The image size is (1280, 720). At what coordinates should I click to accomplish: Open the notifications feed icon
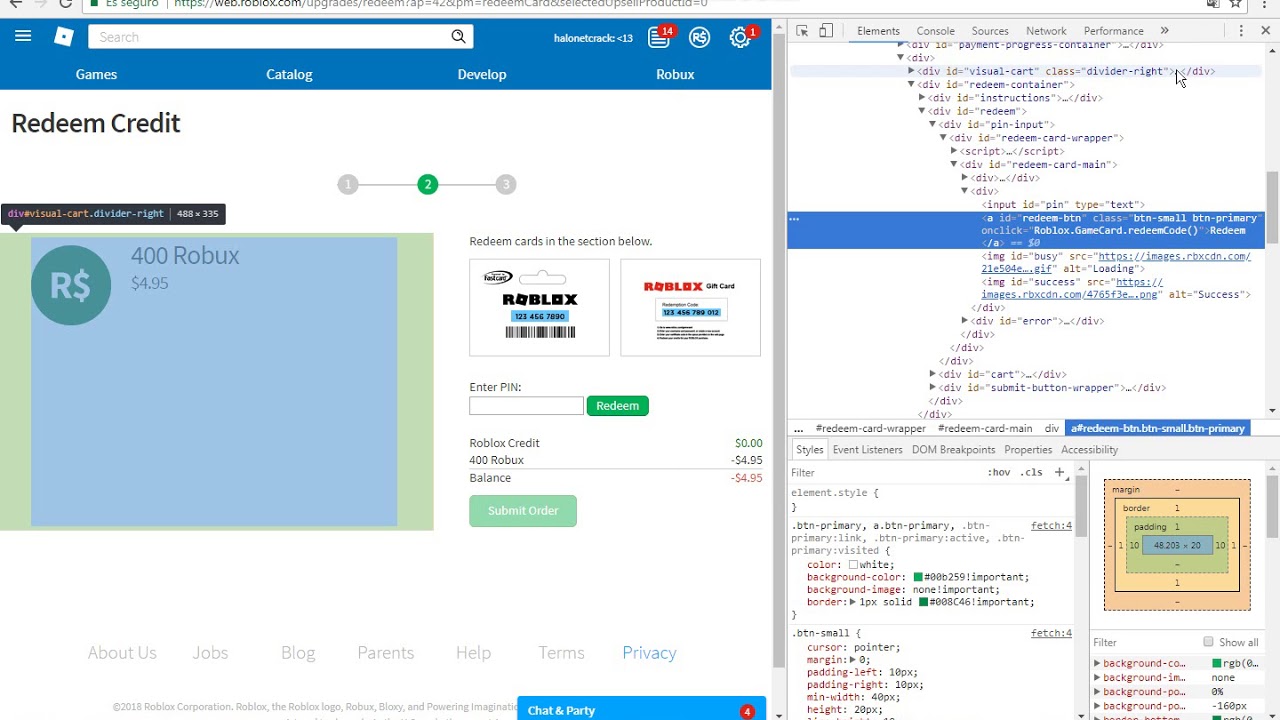[659, 38]
